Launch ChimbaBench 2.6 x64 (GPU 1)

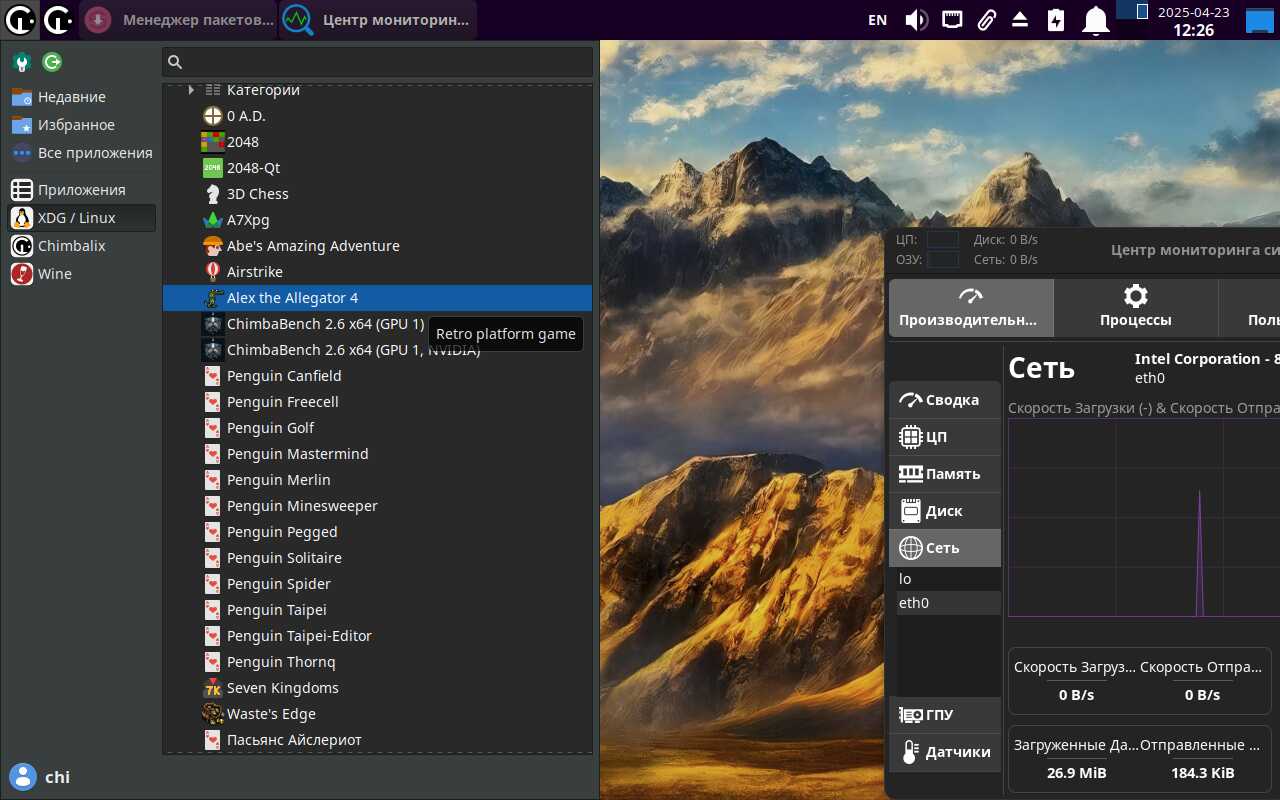point(377,324)
